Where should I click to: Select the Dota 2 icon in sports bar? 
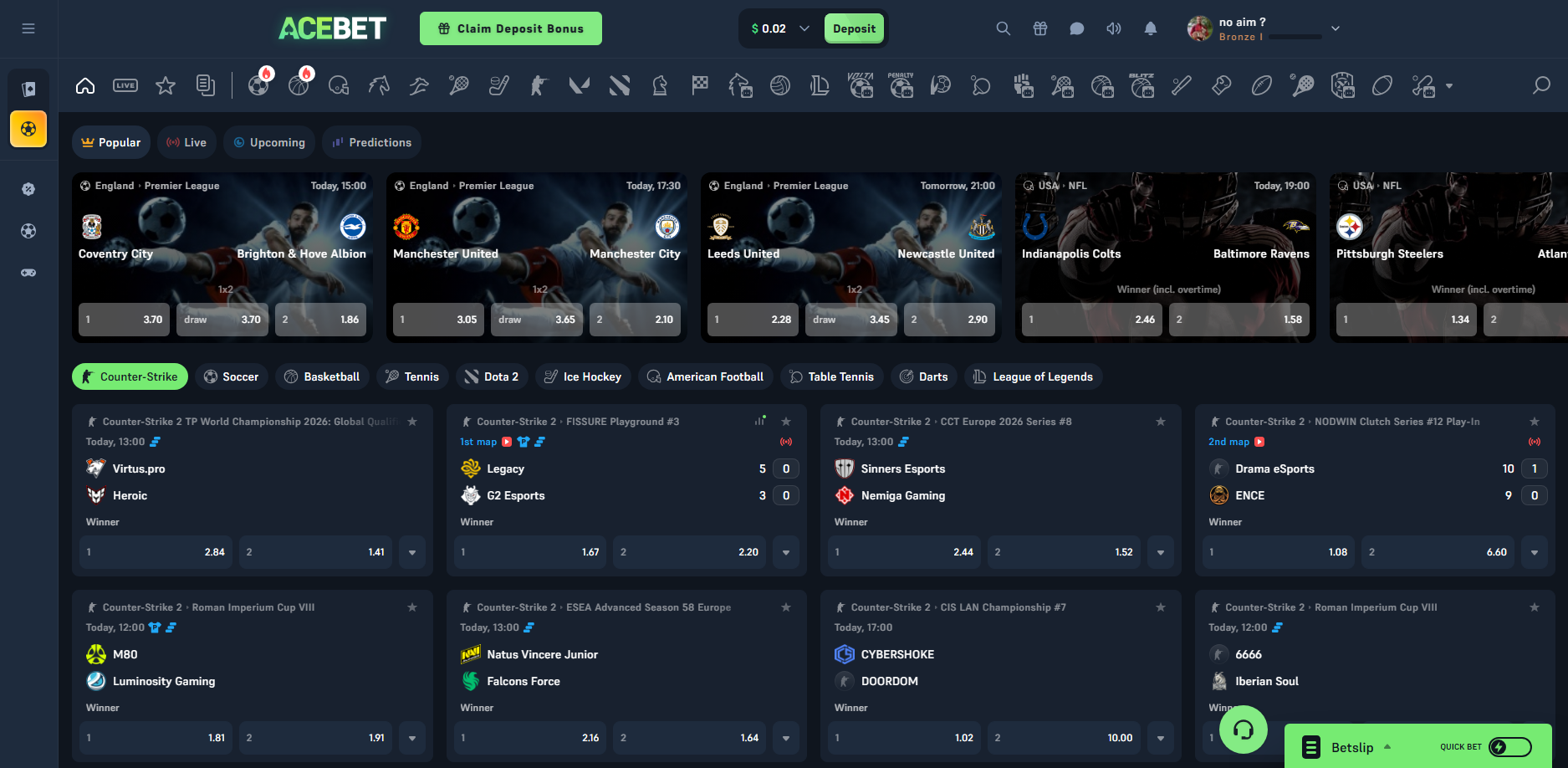pos(620,85)
